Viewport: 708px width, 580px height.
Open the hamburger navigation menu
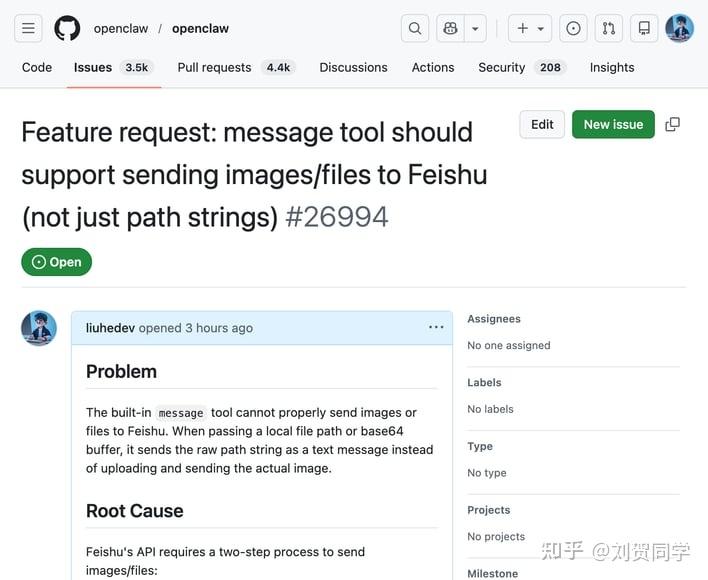point(28,28)
